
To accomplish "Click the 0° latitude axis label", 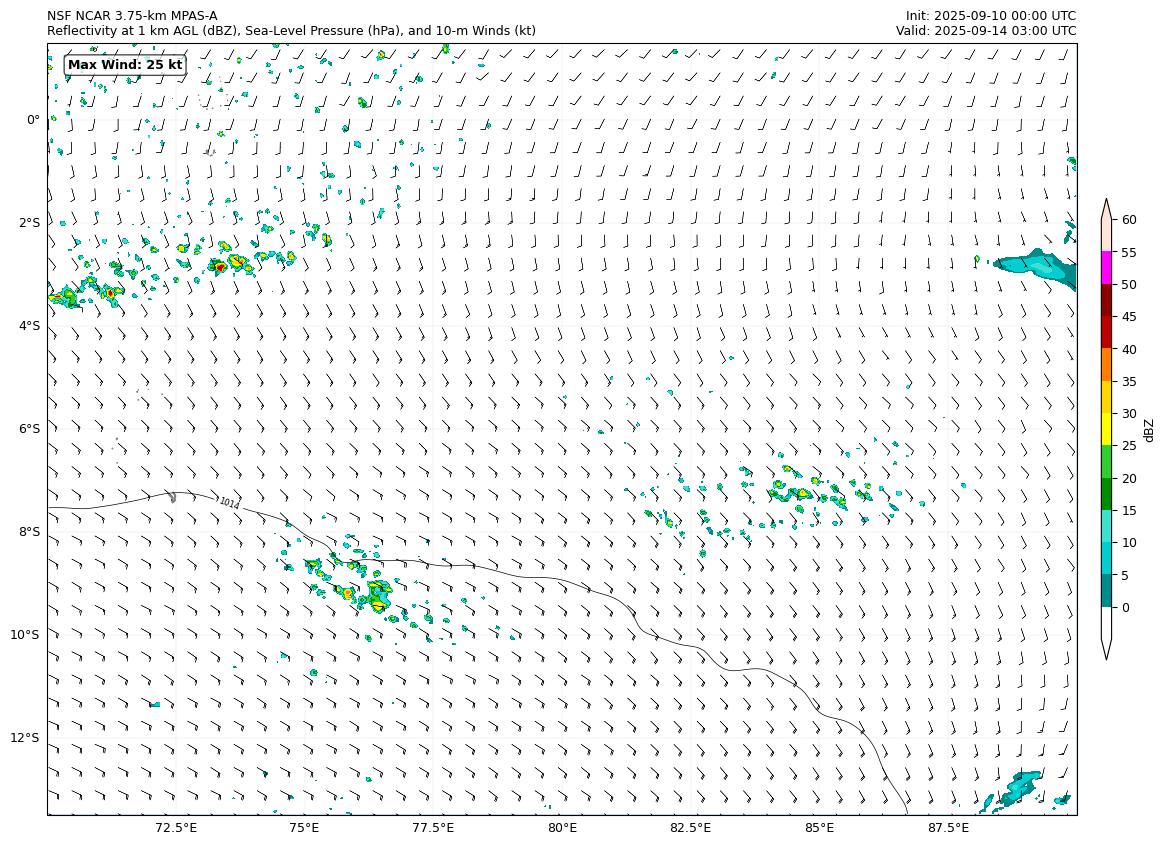I will (x=33, y=120).
